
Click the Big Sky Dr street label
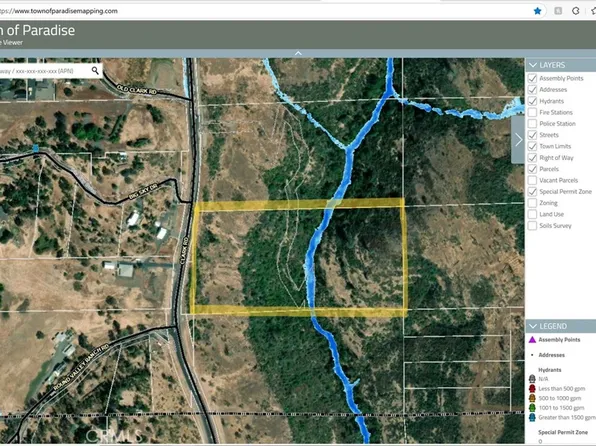coord(143,191)
